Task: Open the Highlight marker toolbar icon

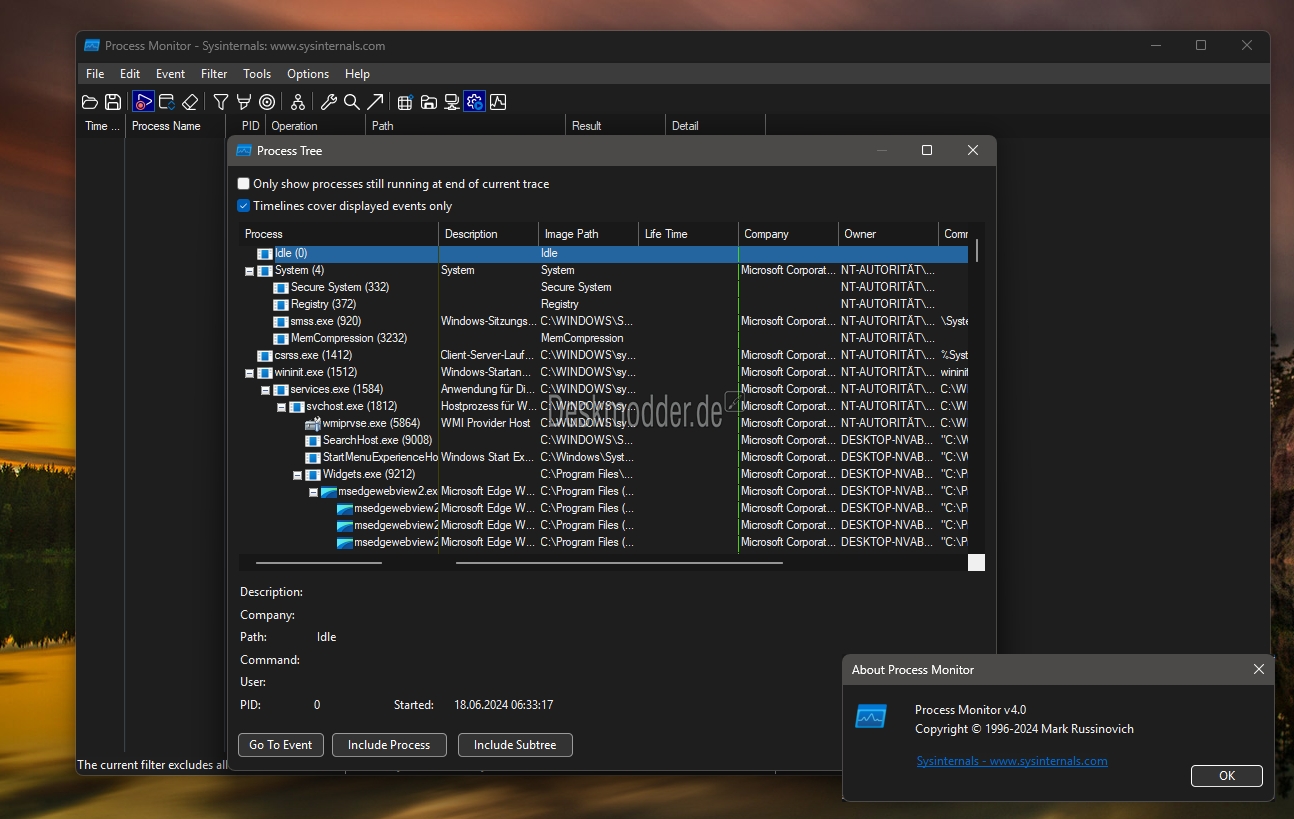Action: point(243,102)
